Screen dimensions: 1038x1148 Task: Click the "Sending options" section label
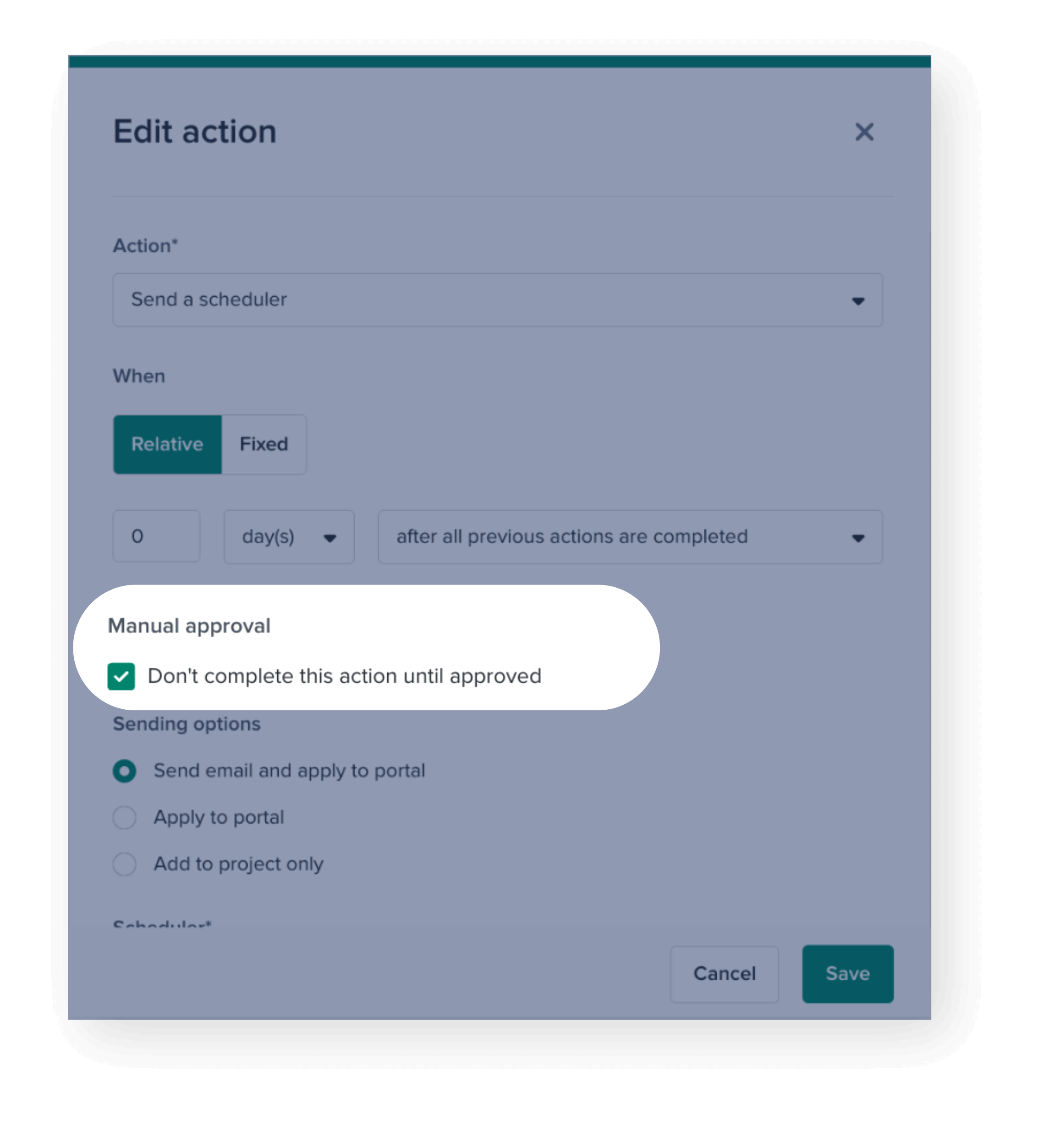[187, 724]
